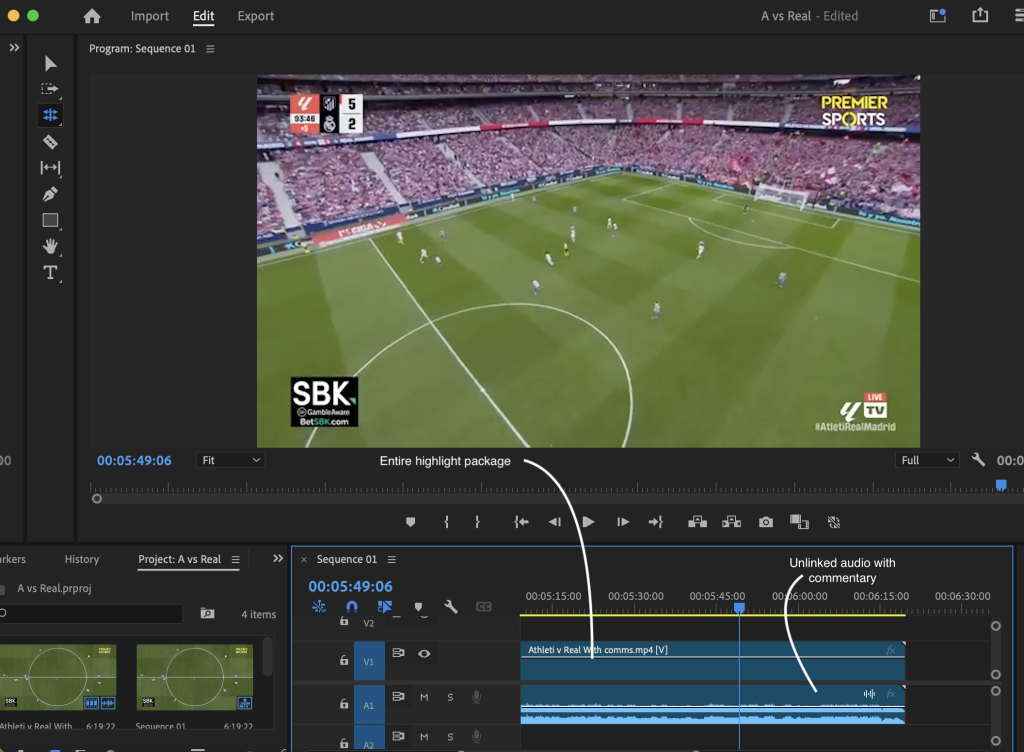Open the Sequence 01 panel menu

tap(392, 560)
